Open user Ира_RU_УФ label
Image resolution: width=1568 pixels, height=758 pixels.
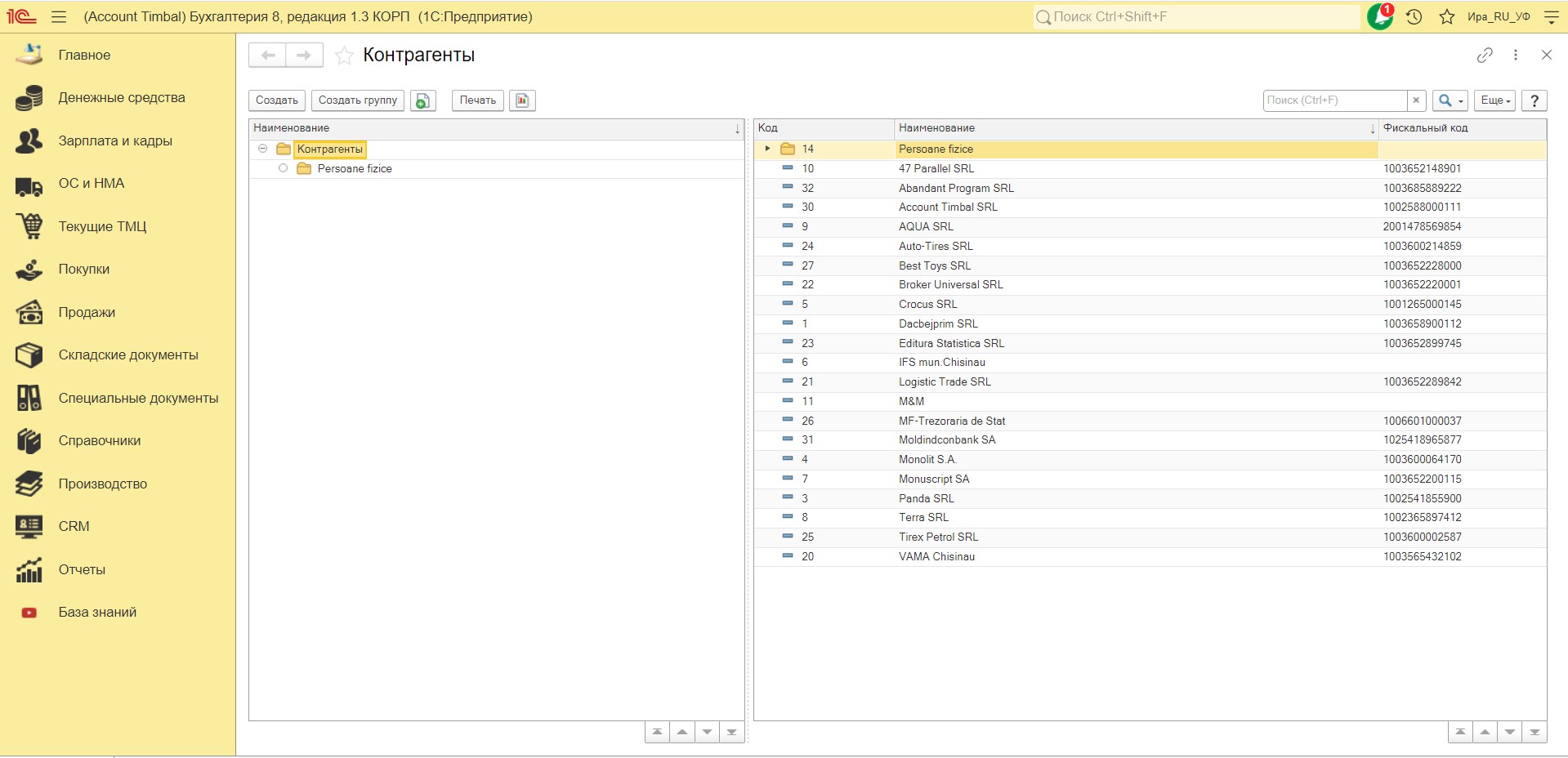(1499, 16)
